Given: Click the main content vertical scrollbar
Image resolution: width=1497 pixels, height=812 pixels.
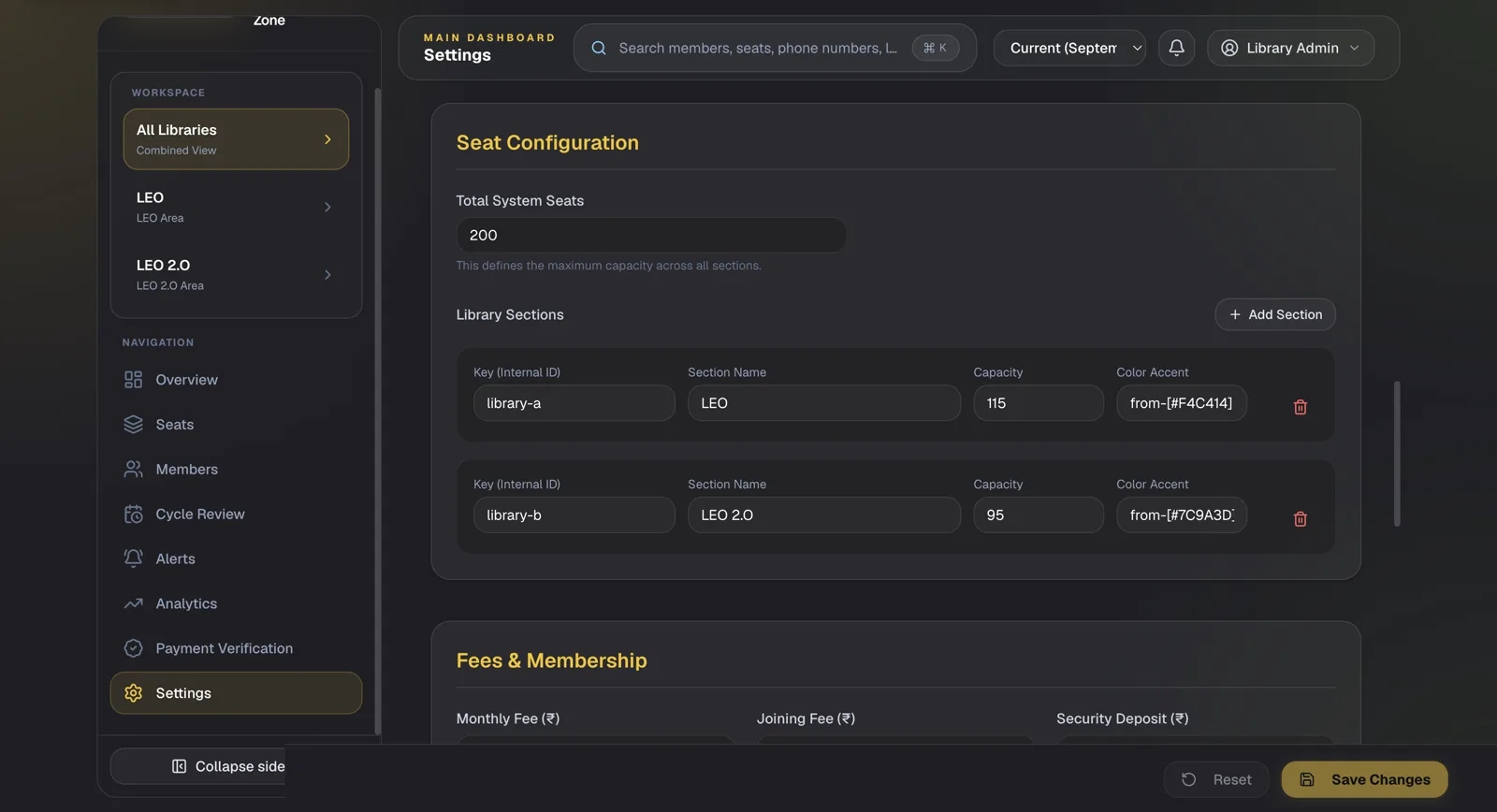Looking at the screenshot, I should [1397, 454].
